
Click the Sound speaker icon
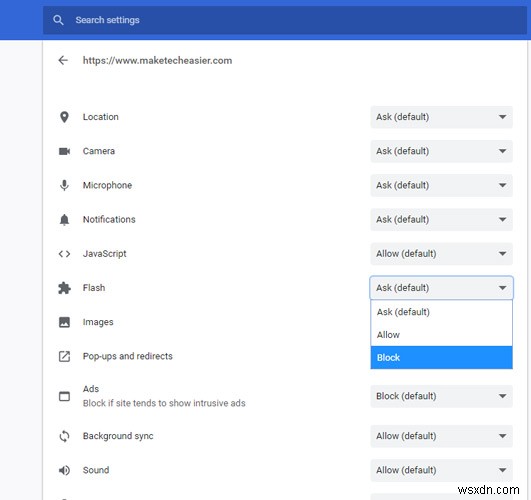pos(64,470)
